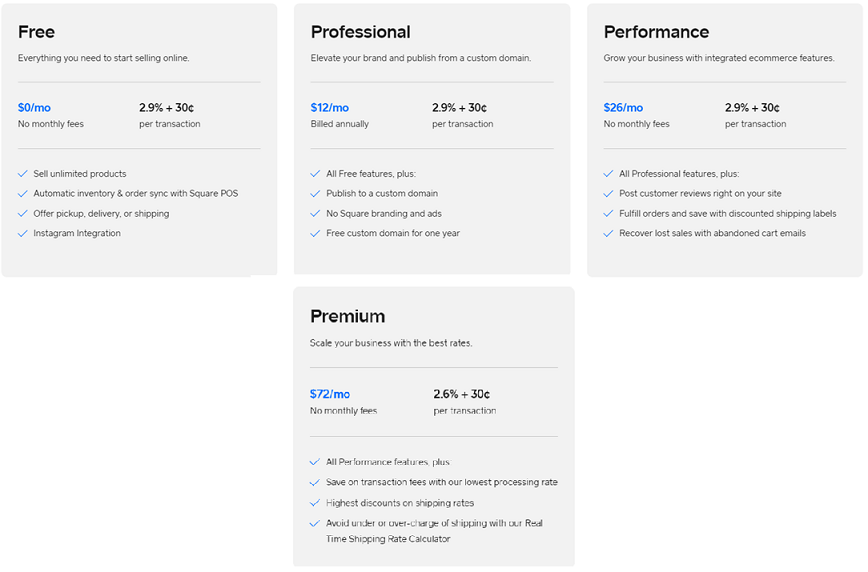868x572 pixels.
Task: Click checkmark beside Sell unlimited products
Action: [23, 174]
